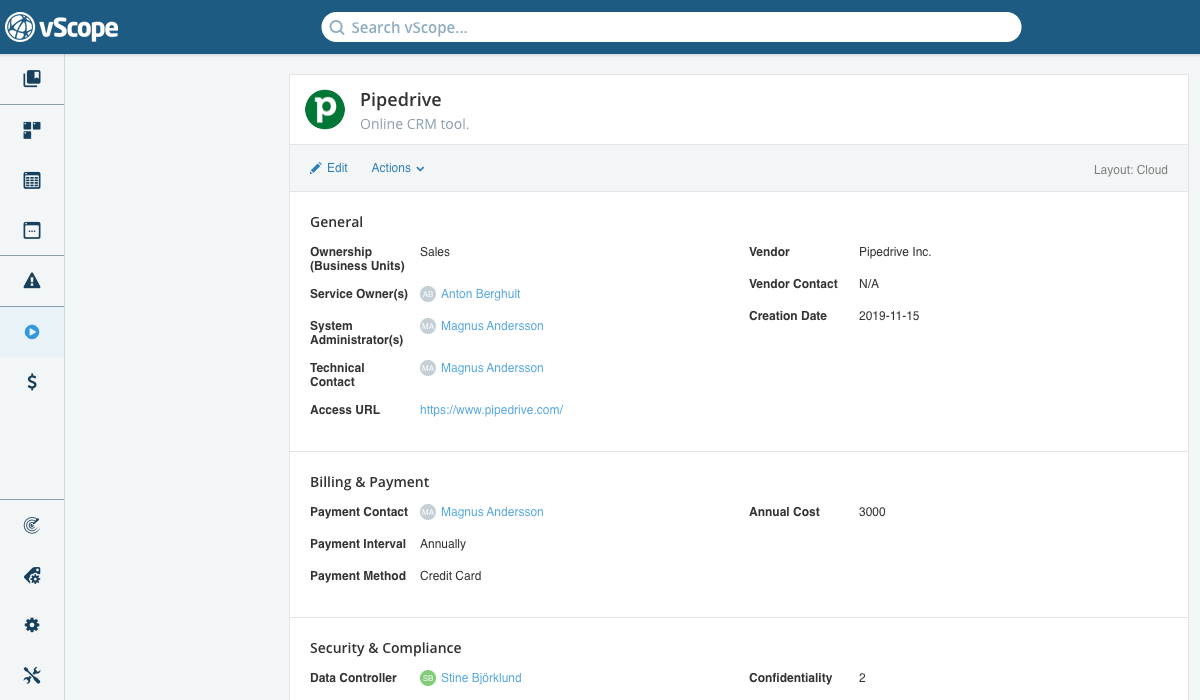The image size is (1200, 700).
Task: Open Payment Contact Magnus Andersson link
Action: click(x=492, y=512)
